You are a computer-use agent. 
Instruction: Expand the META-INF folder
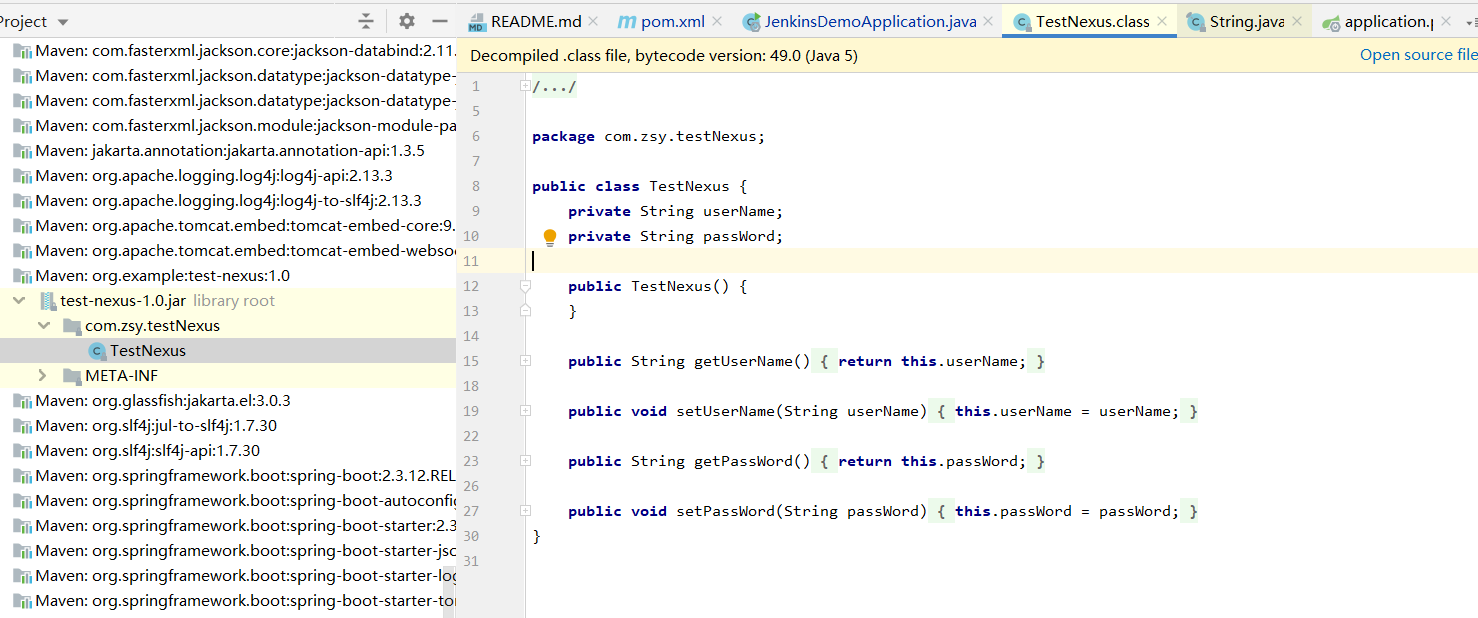pyautogui.click(x=42, y=376)
